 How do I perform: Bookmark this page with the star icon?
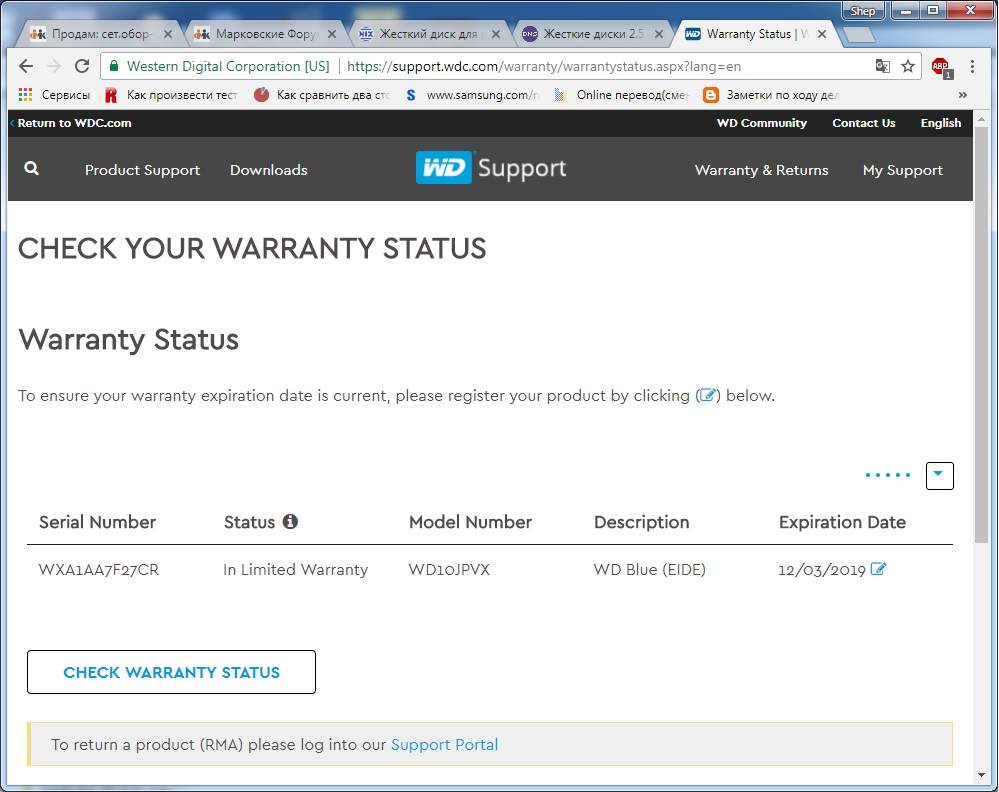(x=908, y=66)
